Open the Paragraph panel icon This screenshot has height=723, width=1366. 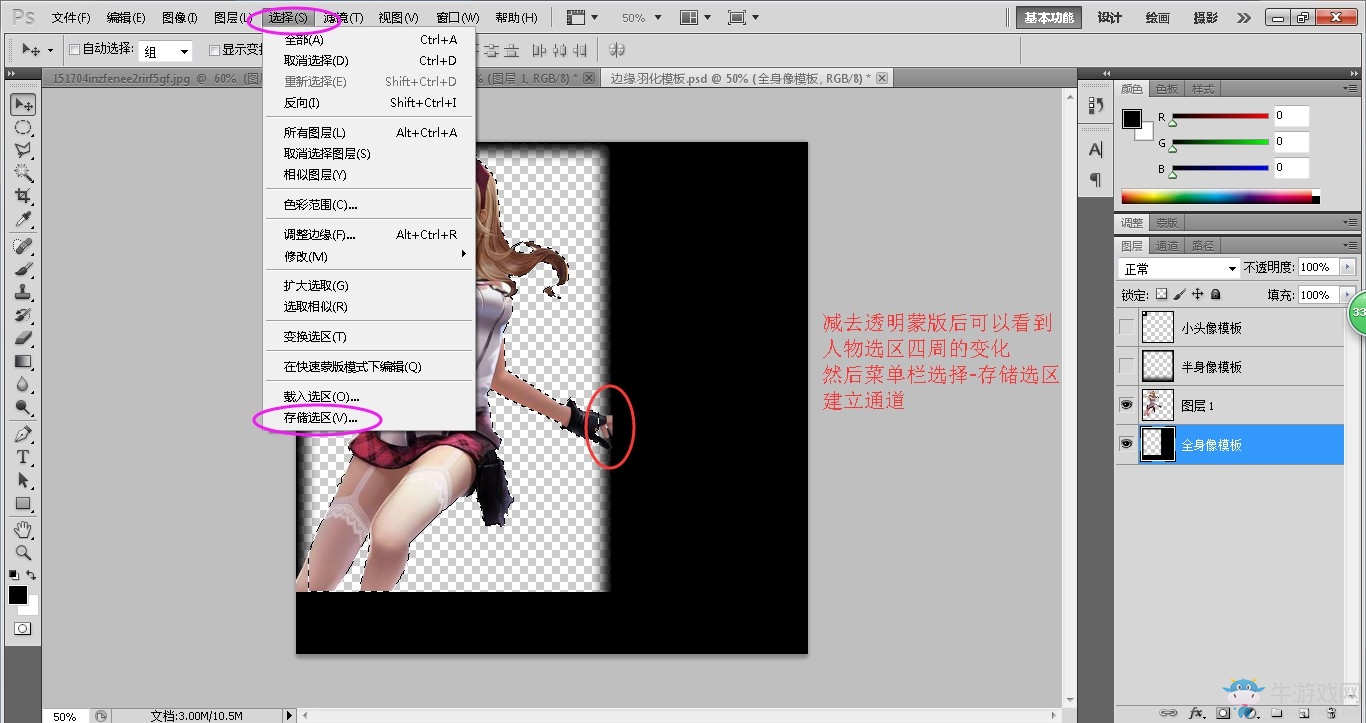coord(1096,180)
